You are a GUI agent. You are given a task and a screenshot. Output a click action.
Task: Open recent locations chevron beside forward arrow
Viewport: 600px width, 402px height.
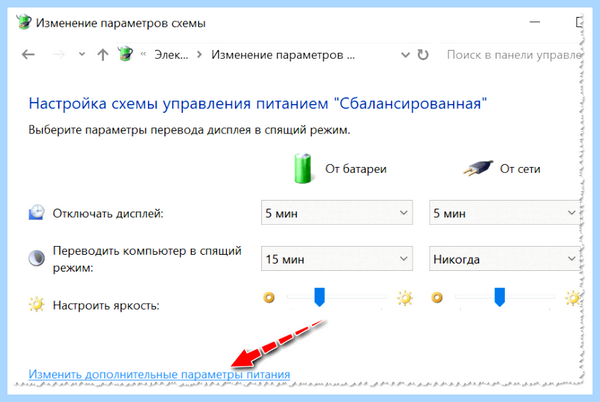[x=82, y=54]
